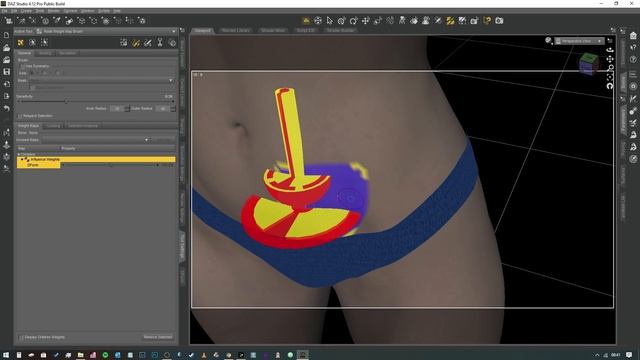Image resolution: width=640 pixels, height=360 pixels.
Task: Click the button next to Unused Maps dropdown
Action: [163, 140]
